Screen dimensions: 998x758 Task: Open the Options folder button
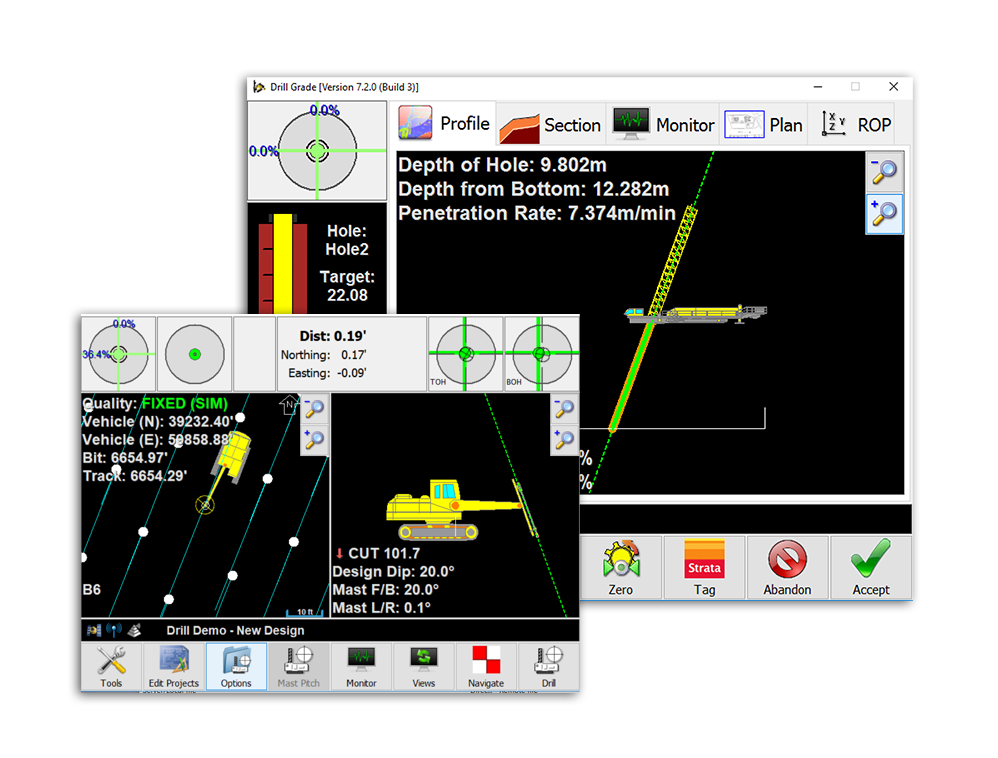(236, 666)
